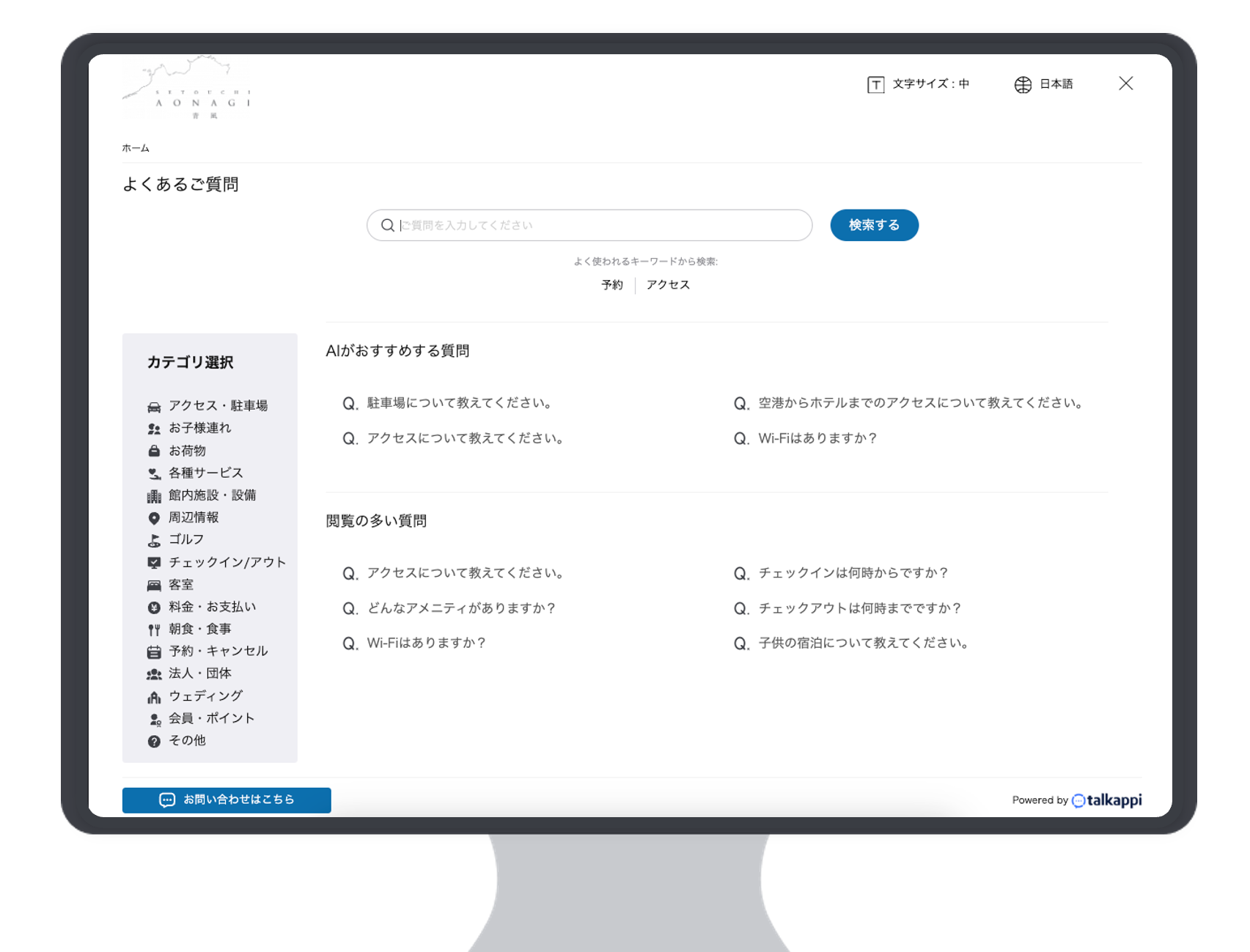Image resolution: width=1250 pixels, height=952 pixels.
Task: Open the 日本語 language selector
Action: click(x=1044, y=84)
